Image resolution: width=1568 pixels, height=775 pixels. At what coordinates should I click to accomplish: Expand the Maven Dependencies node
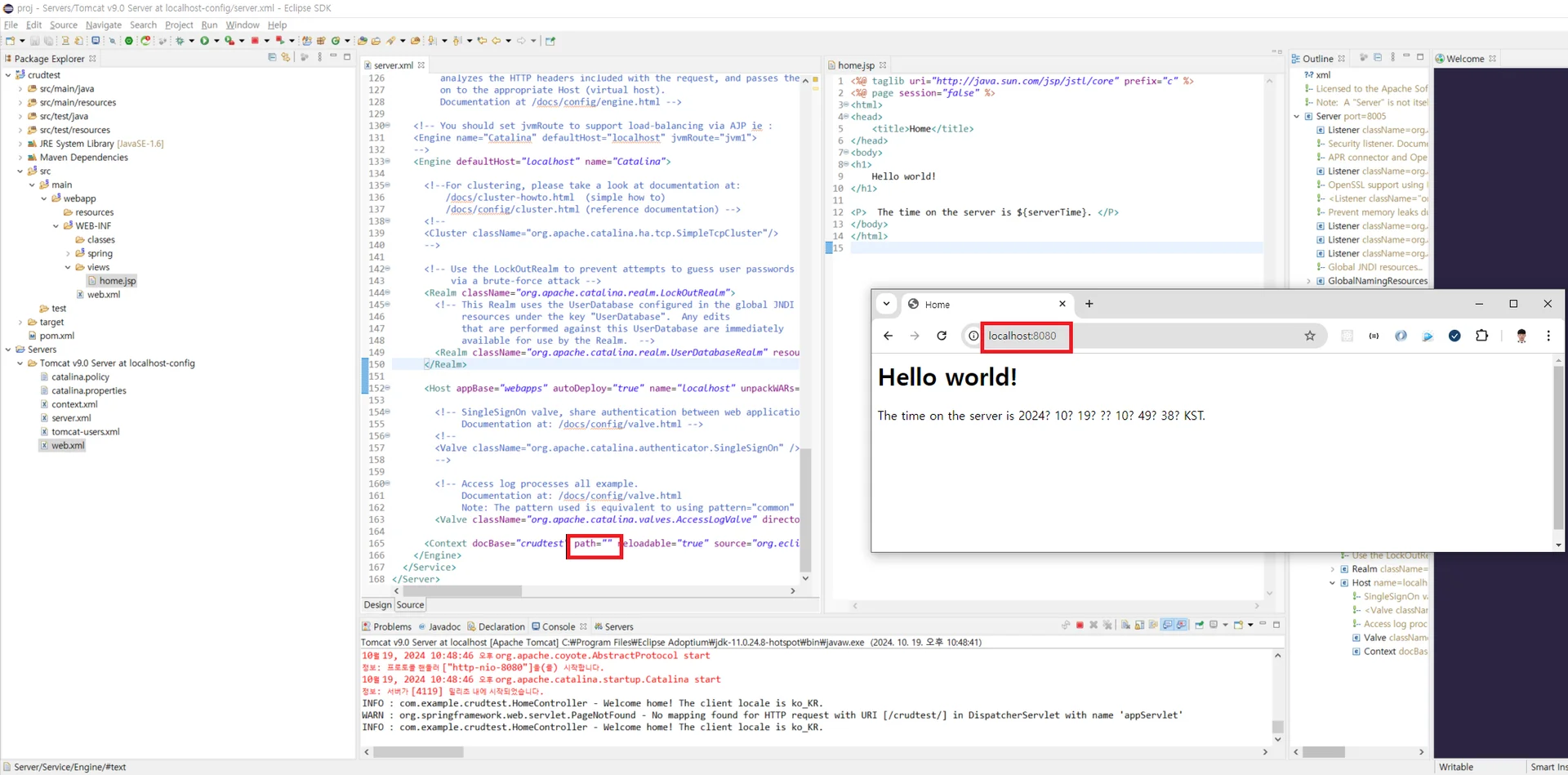[x=20, y=157]
